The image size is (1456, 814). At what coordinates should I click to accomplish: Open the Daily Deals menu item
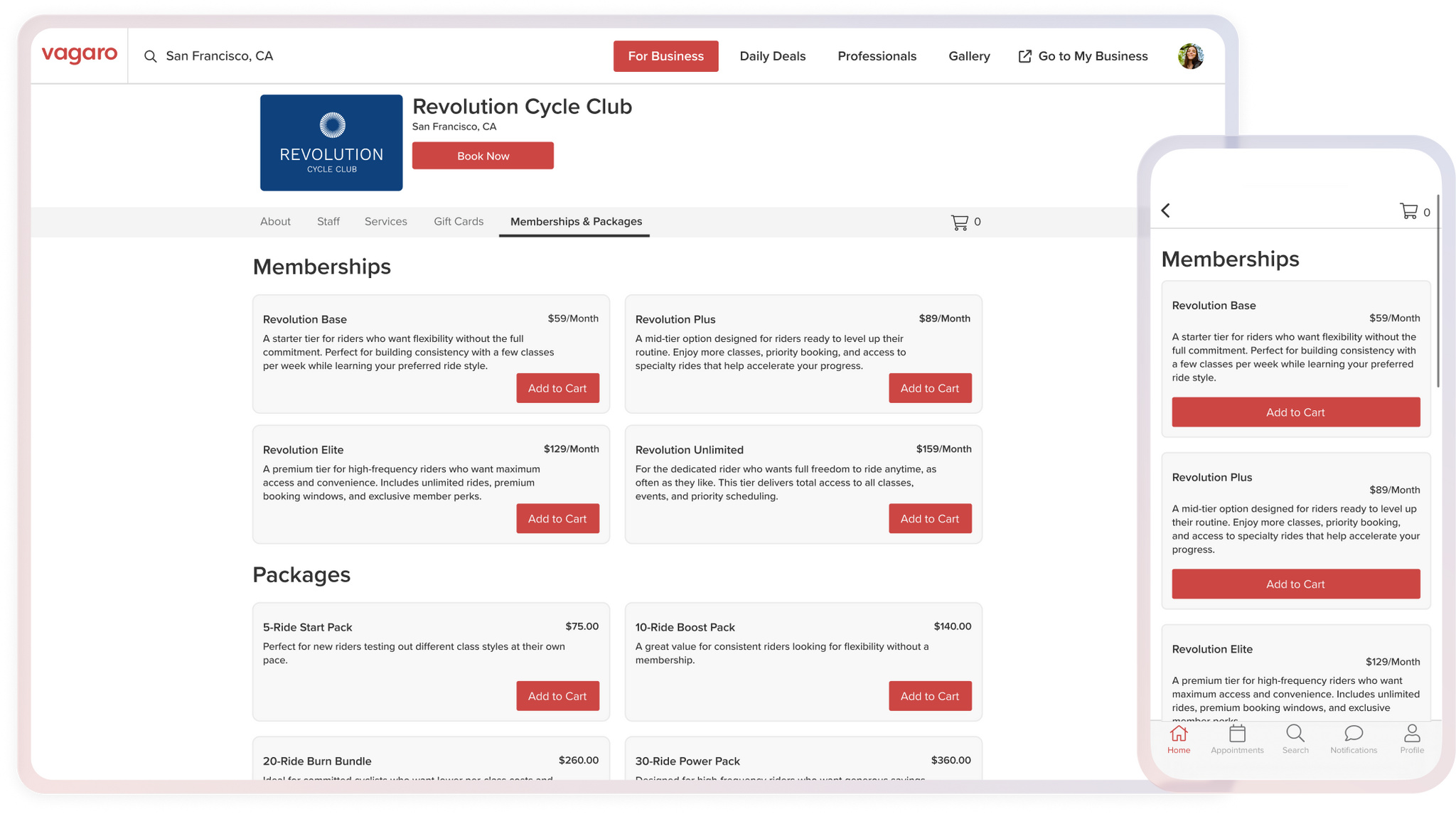coord(773,56)
